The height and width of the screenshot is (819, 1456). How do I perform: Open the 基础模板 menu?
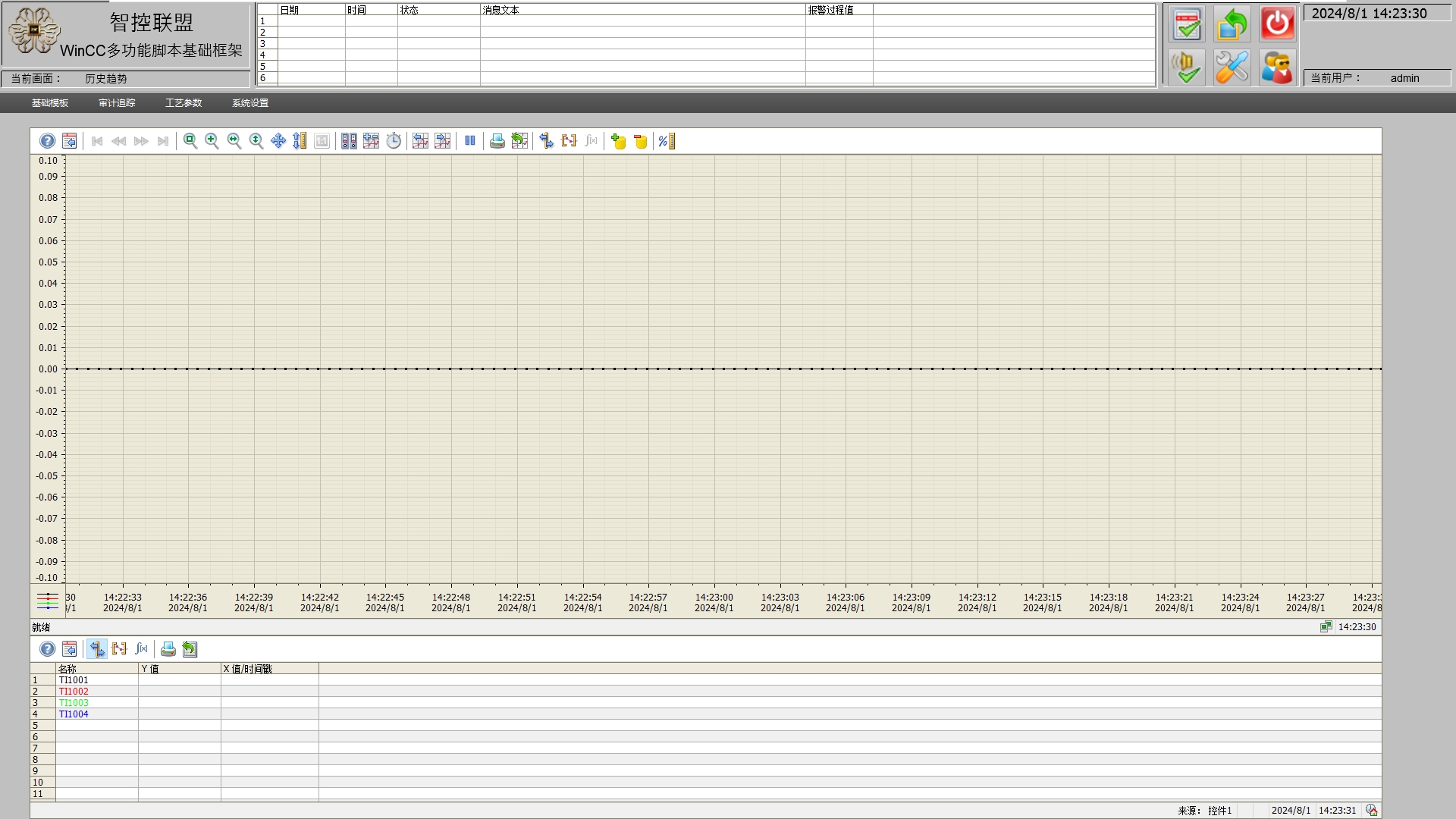50,103
